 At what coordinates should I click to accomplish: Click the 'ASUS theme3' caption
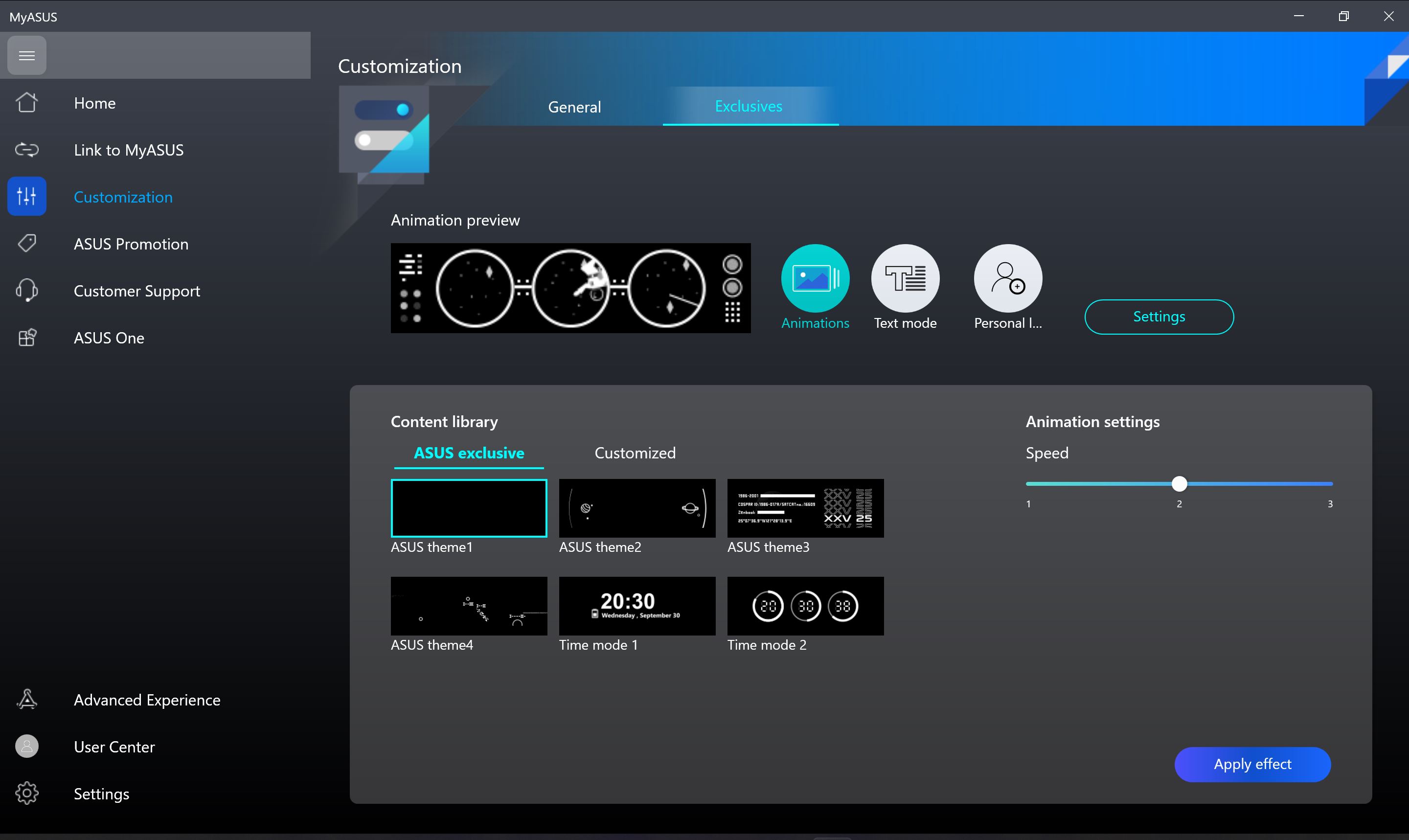[x=768, y=547]
